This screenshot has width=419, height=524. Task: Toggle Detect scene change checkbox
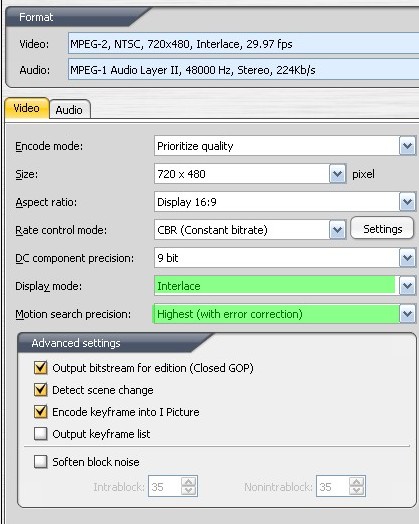(40, 390)
